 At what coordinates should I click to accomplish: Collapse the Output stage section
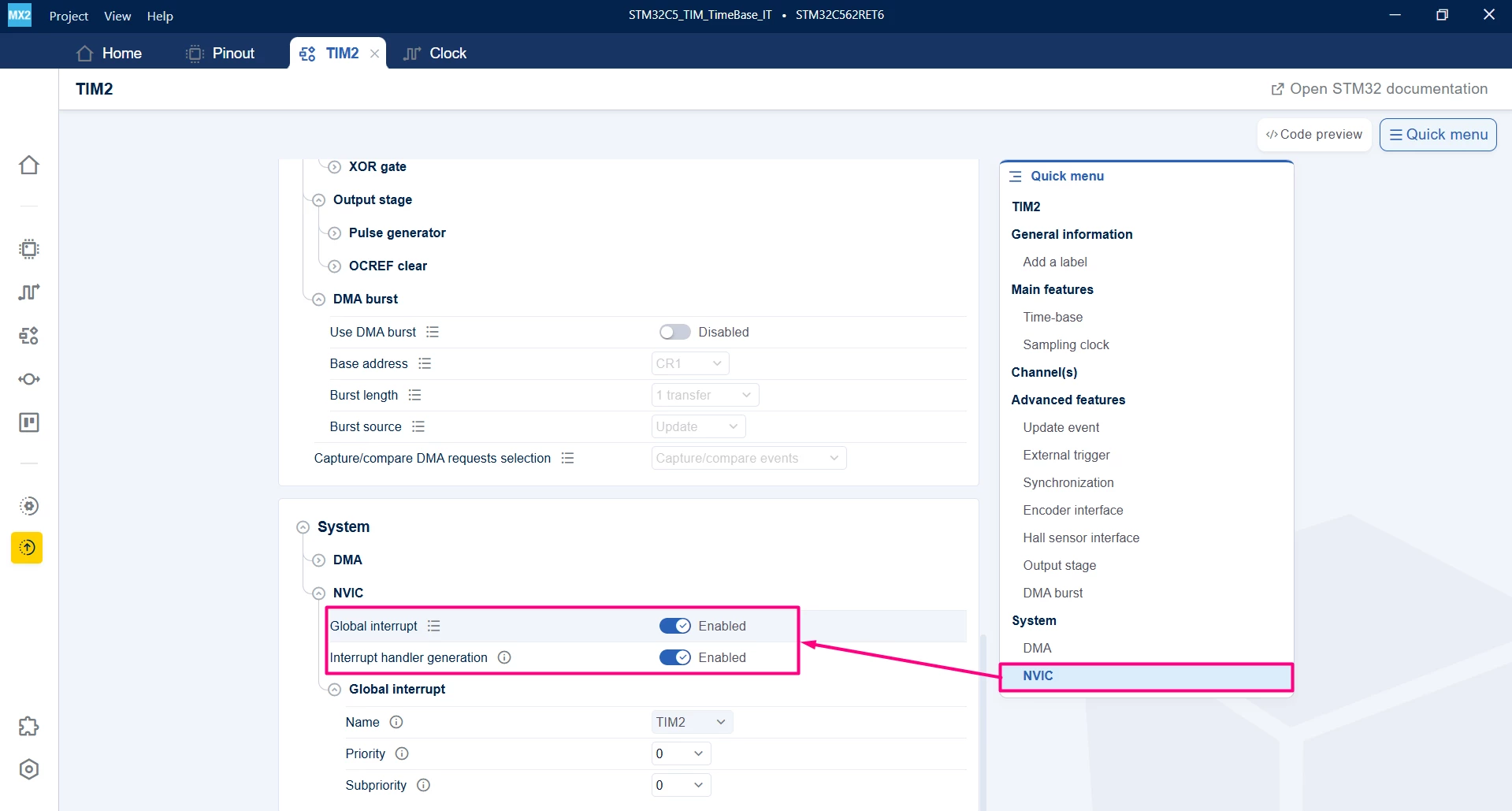point(319,200)
